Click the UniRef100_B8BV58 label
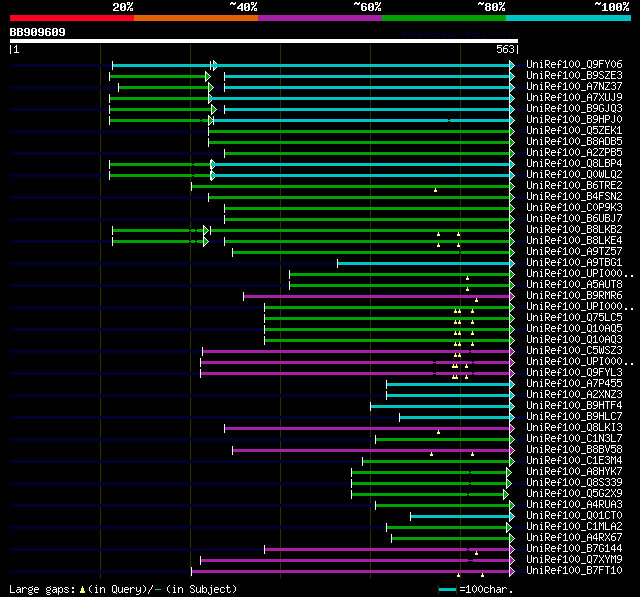 [x=574, y=450]
